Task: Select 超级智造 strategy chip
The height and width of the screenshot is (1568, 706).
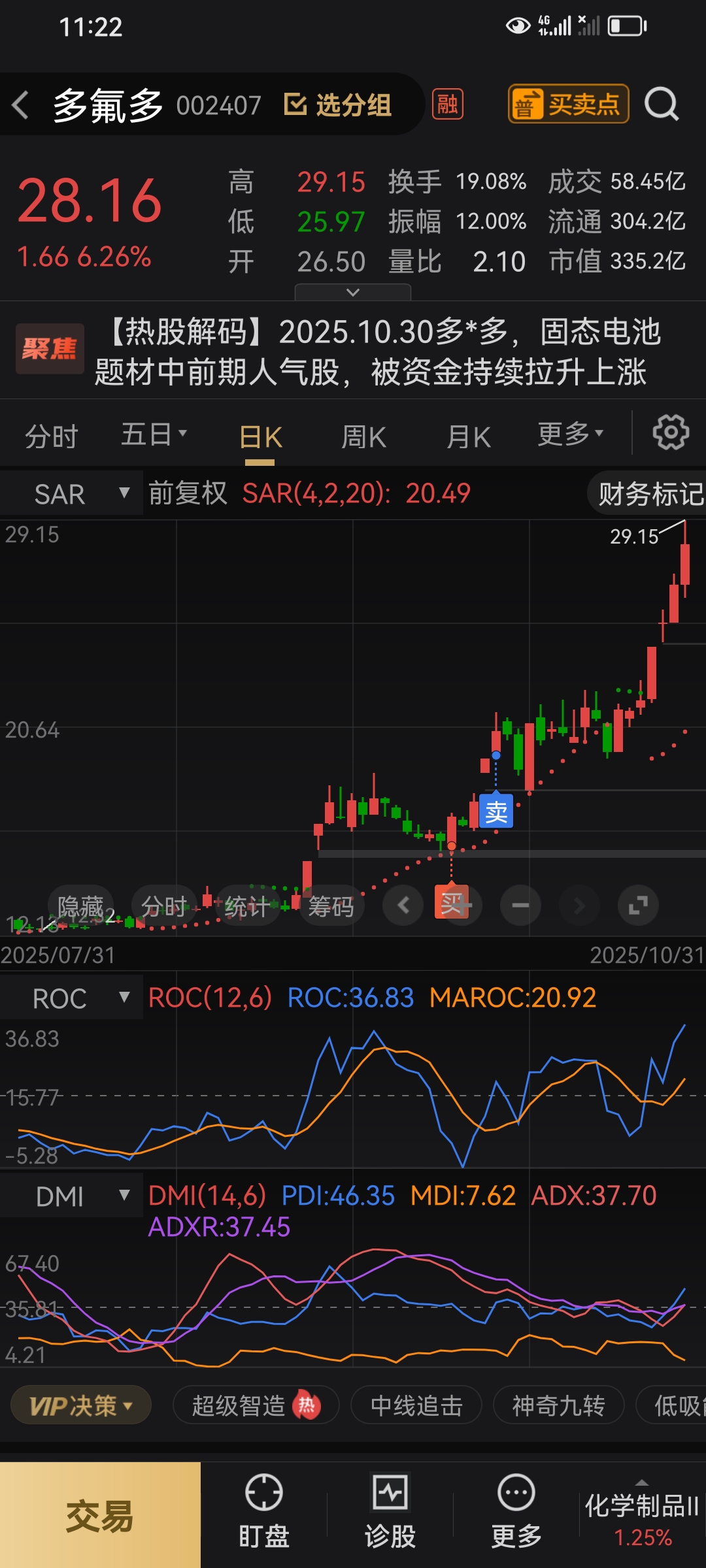Action: point(256,1405)
